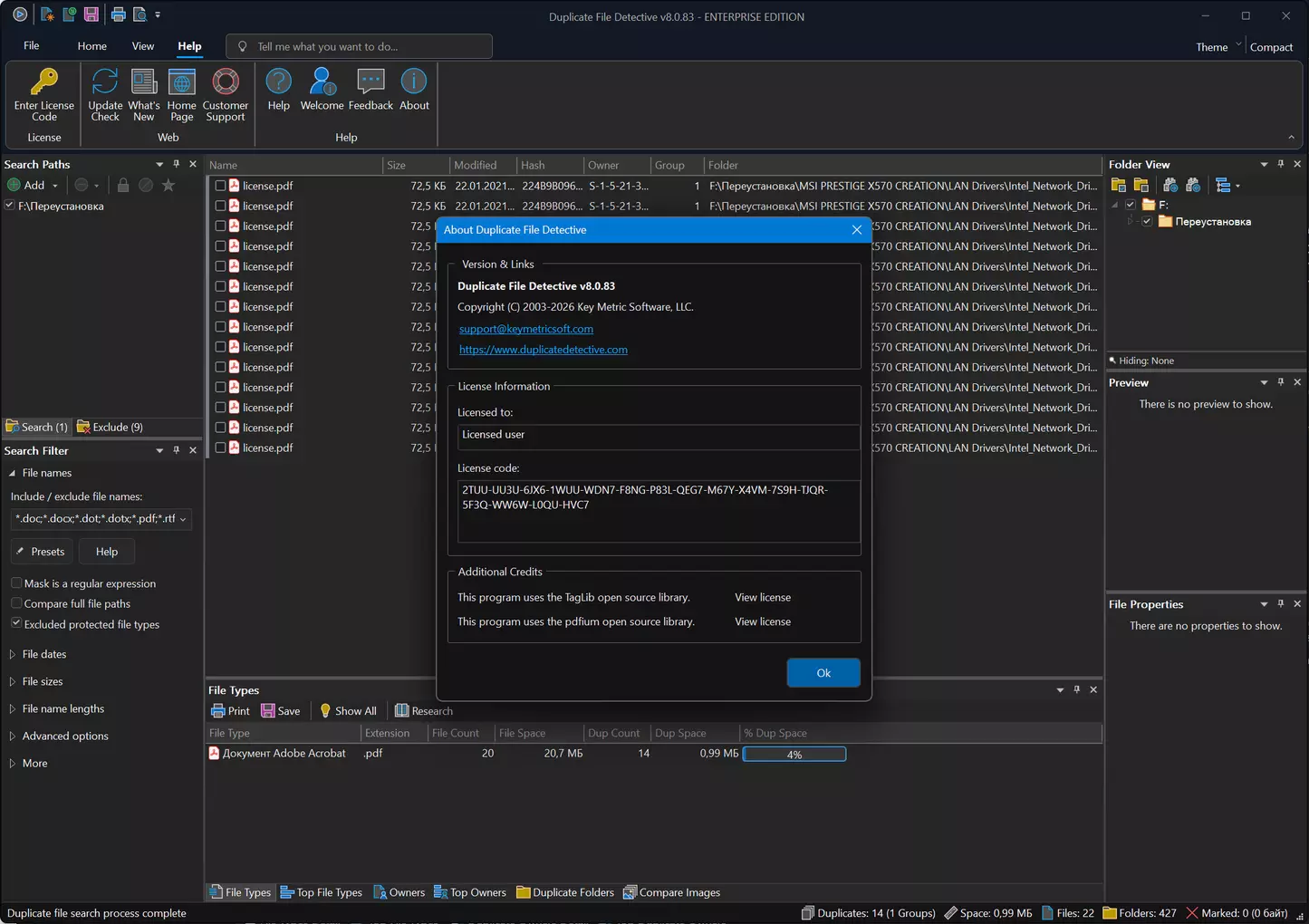This screenshot has width=1309, height=924.
Task: View license for the pdfium library
Action: pos(763,622)
